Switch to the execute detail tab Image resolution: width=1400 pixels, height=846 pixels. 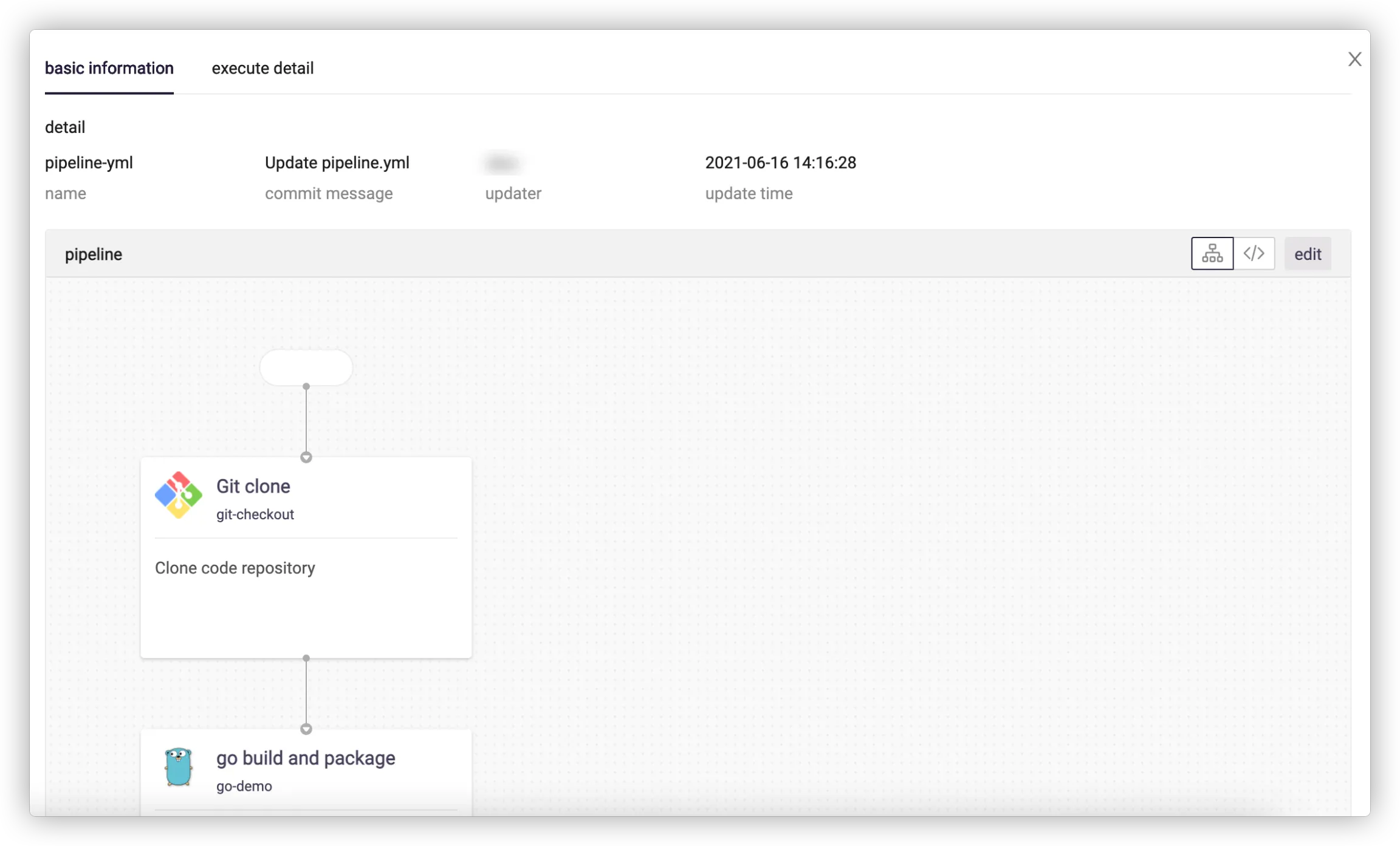(x=262, y=68)
